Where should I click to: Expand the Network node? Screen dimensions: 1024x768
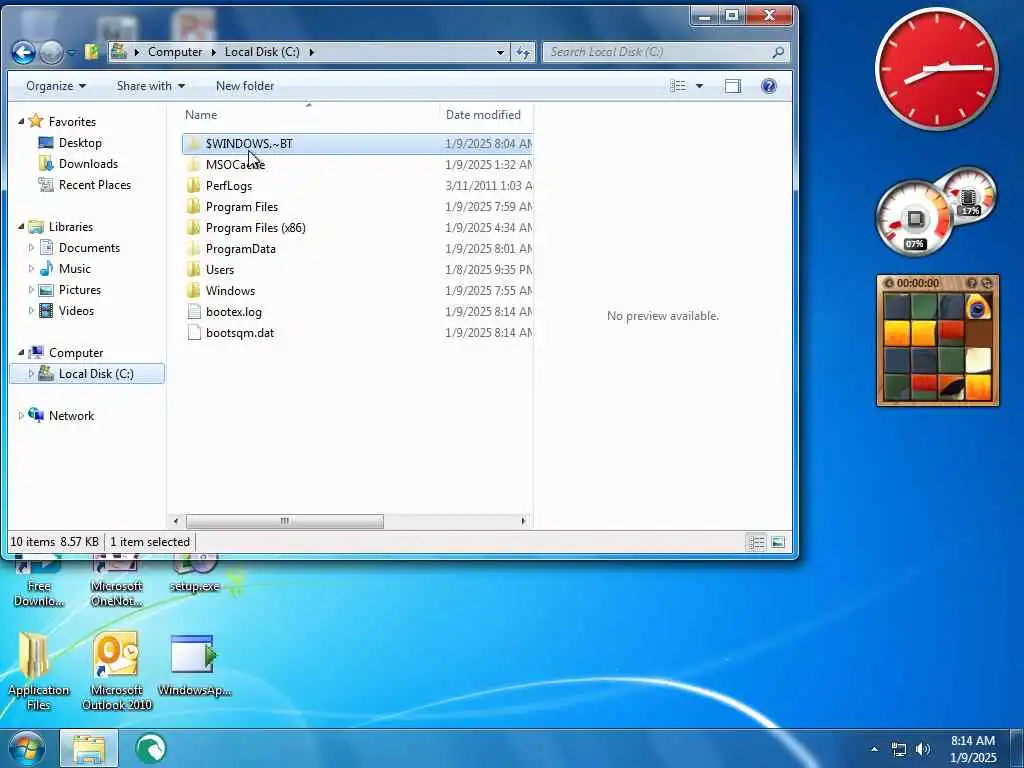point(21,416)
